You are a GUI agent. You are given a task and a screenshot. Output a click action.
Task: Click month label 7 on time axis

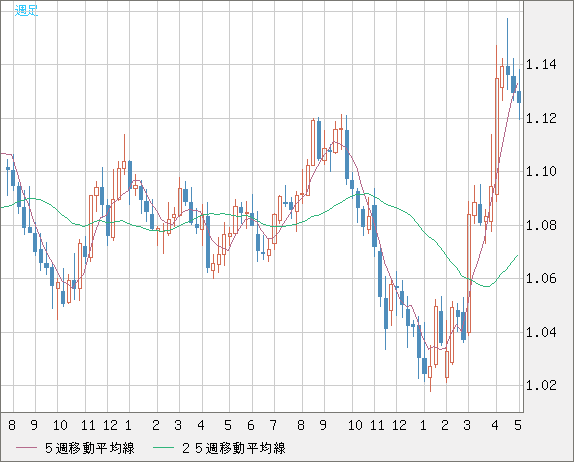click(x=273, y=425)
